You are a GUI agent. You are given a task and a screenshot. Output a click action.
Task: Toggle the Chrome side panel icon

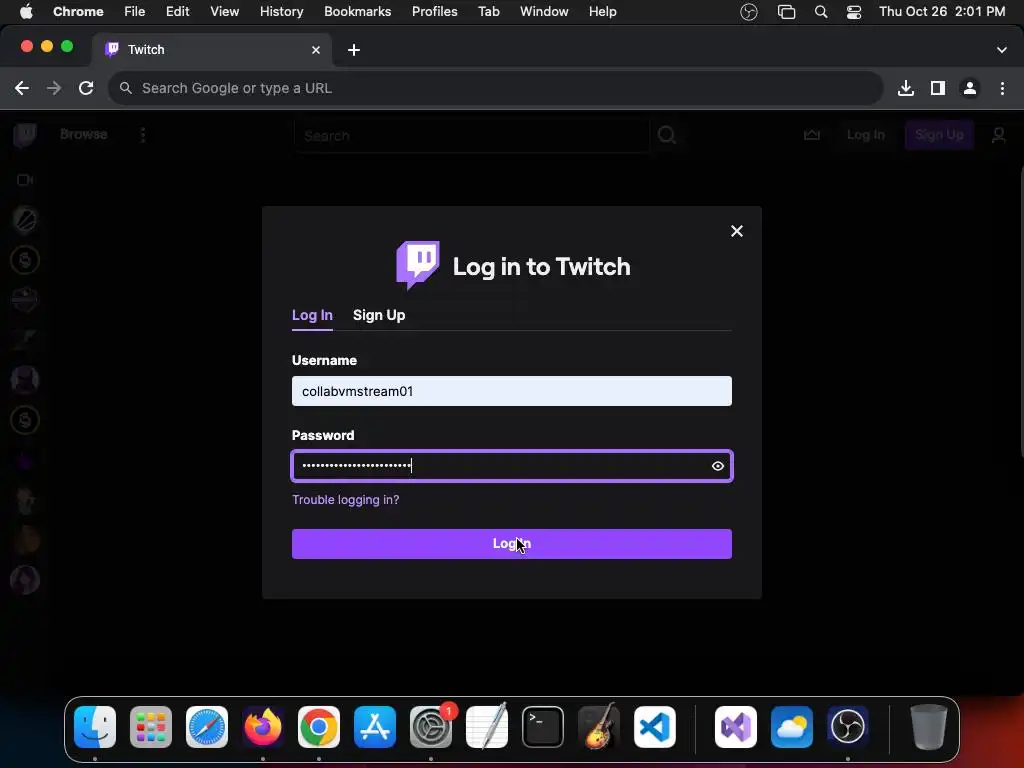click(x=938, y=88)
